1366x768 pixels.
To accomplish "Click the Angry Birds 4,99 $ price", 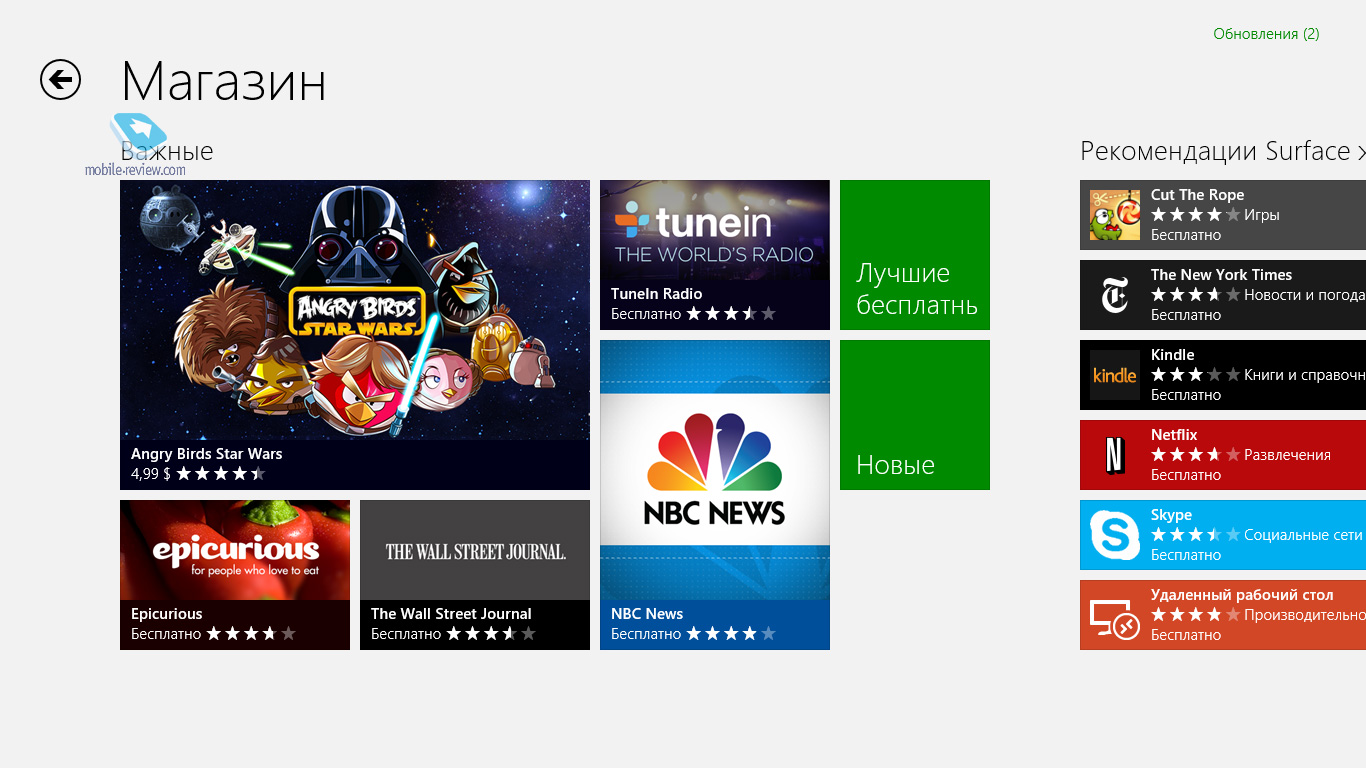I will 151,474.
